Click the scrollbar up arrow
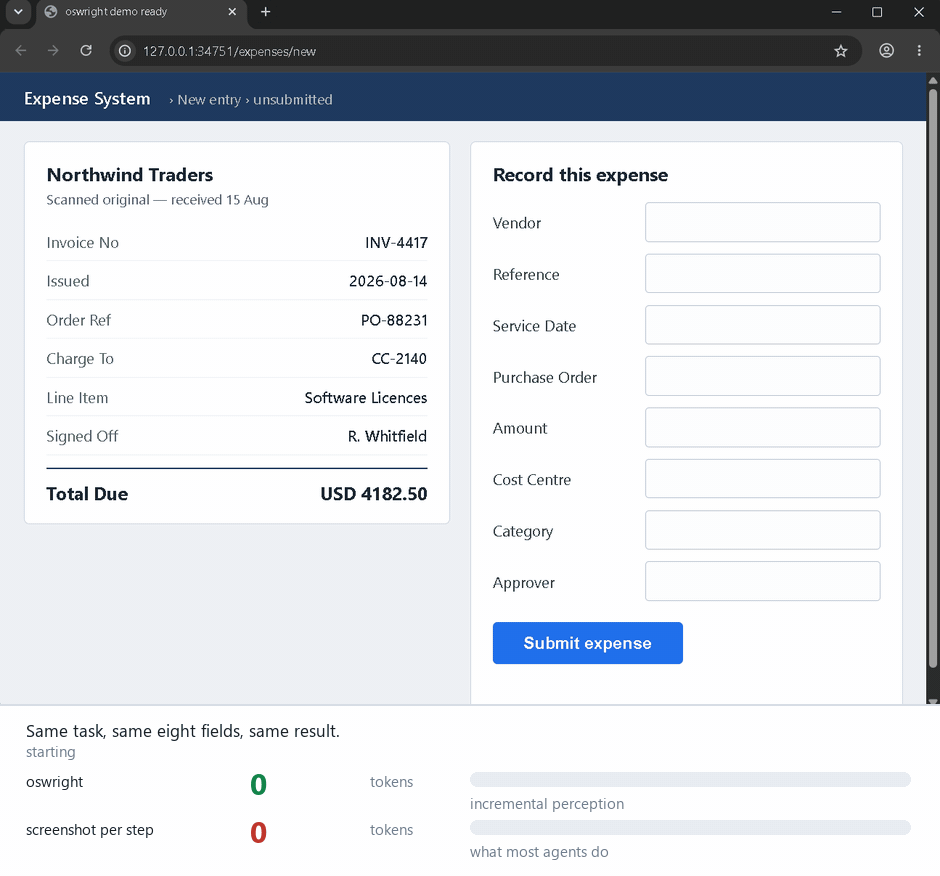This screenshot has width=940, height=876. [933, 80]
